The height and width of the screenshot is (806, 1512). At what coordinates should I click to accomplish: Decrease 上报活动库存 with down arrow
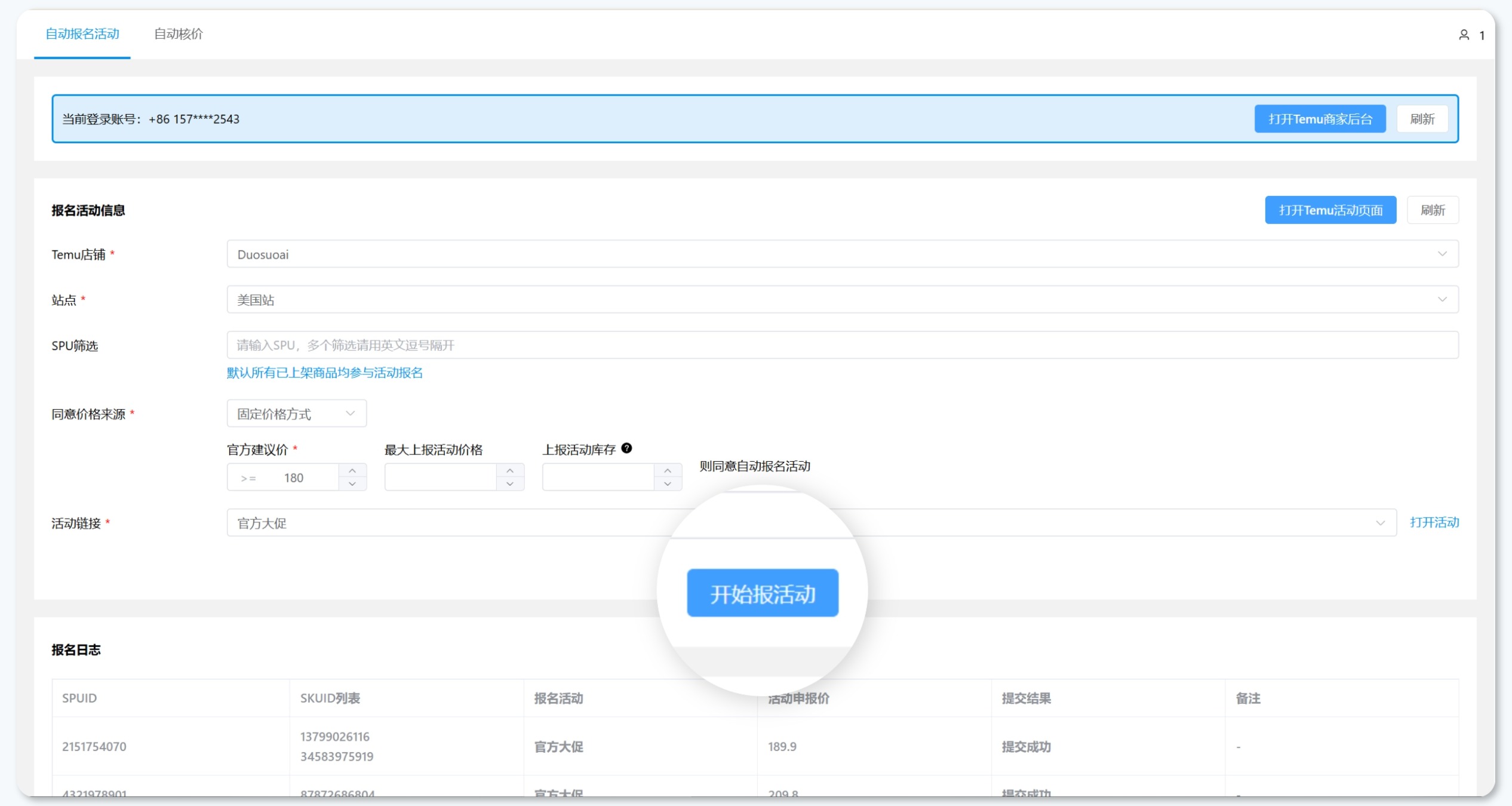[x=668, y=484]
